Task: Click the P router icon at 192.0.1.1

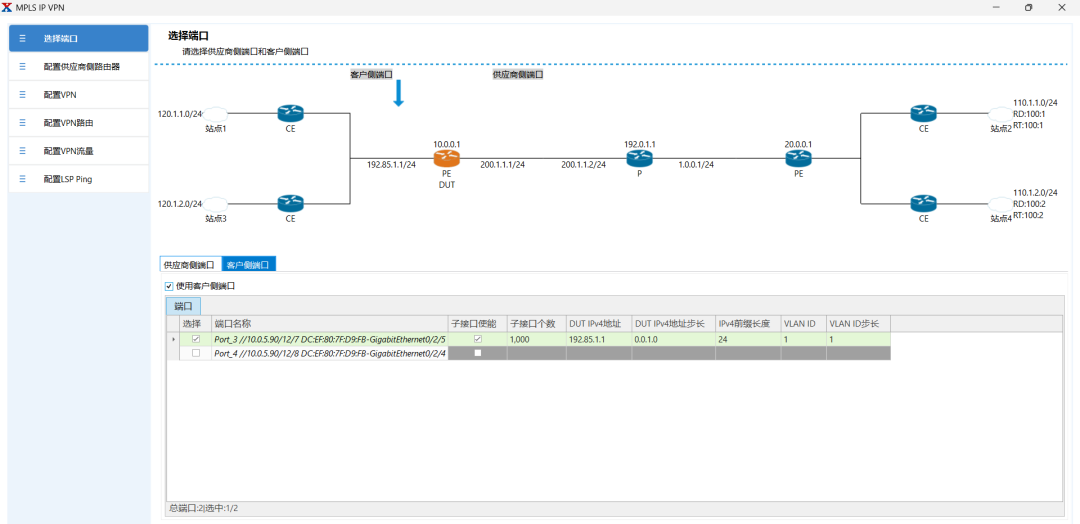Action: [639, 158]
